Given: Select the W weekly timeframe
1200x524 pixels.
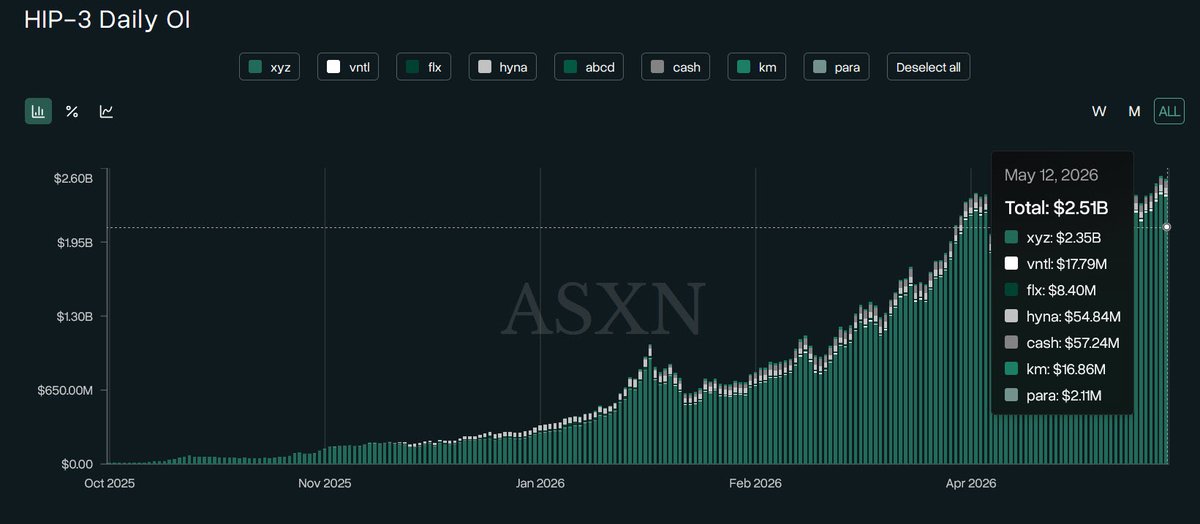Looking at the screenshot, I should (x=1099, y=111).
